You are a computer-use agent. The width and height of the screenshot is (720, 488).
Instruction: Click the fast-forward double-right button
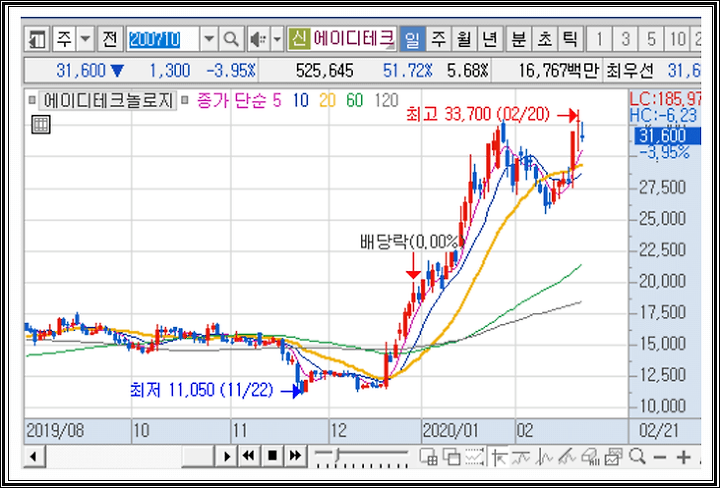click(x=296, y=456)
